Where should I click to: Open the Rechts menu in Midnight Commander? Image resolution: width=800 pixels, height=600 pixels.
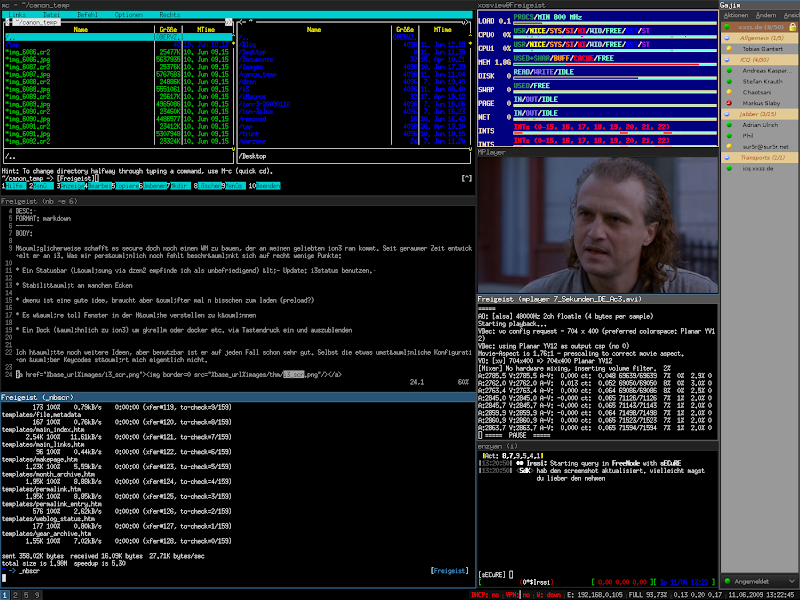pos(170,15)
